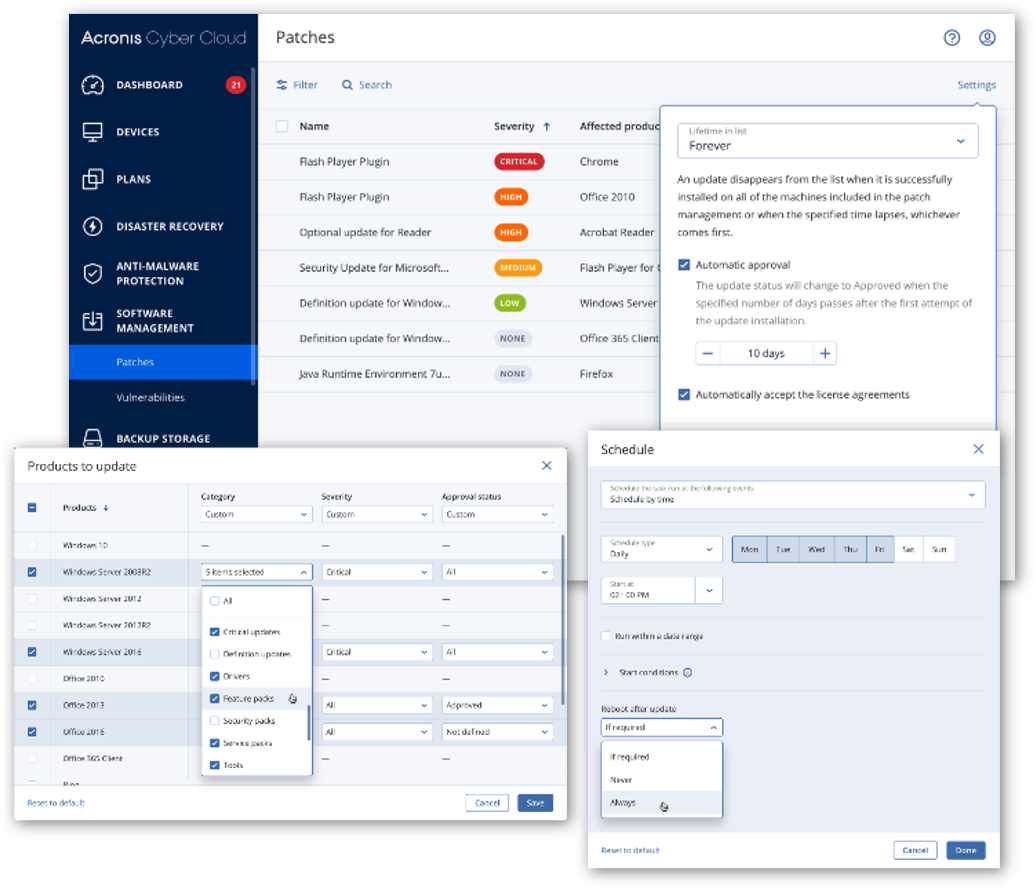Select If required in reboot list
This screenshot has height=888, width=1035.
(661, 757)
